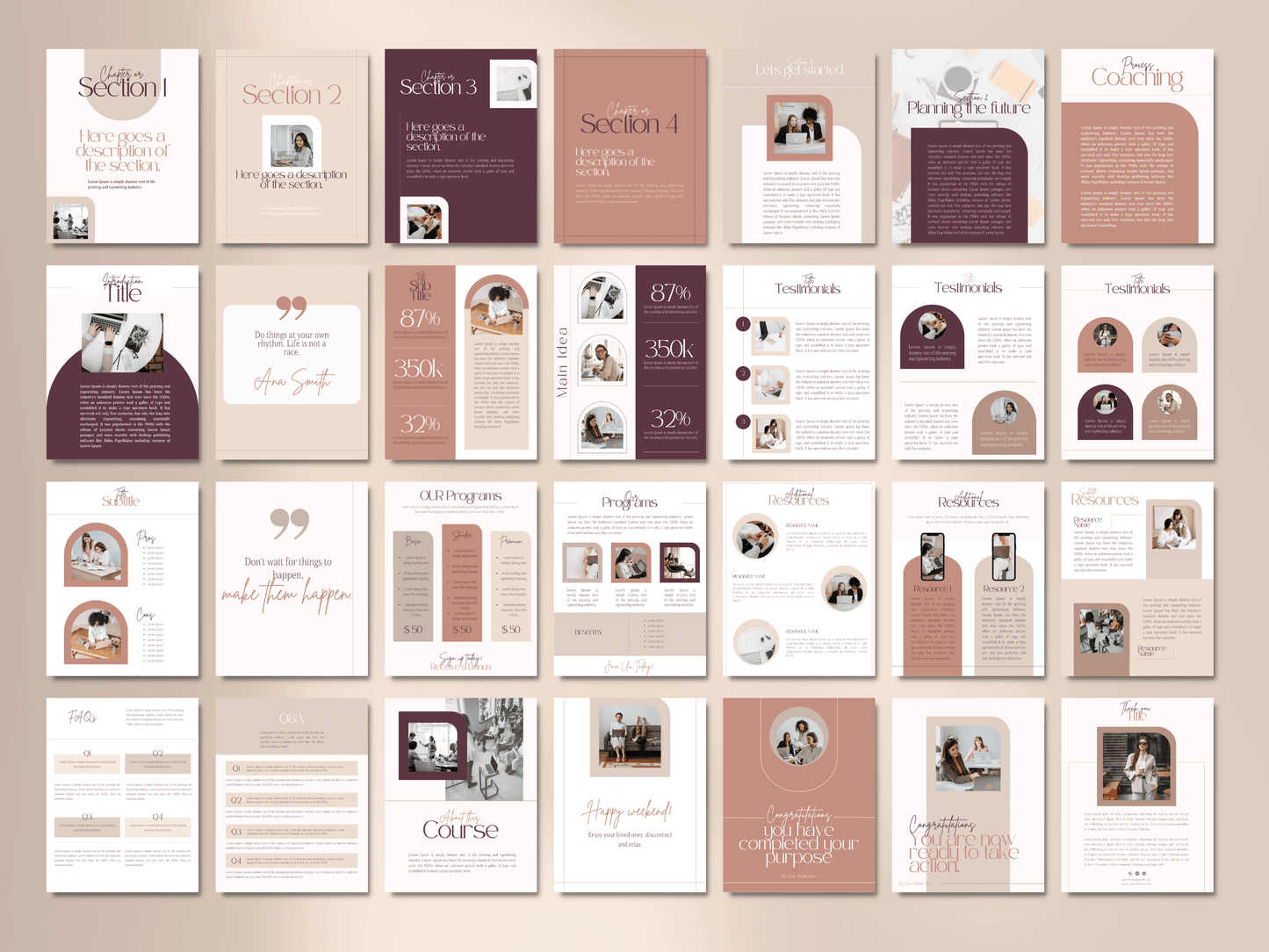Click the "Join Us Today" script text
Image resolution: width=1269 pixels, height=952 pixels.
[x=629, y=667]
